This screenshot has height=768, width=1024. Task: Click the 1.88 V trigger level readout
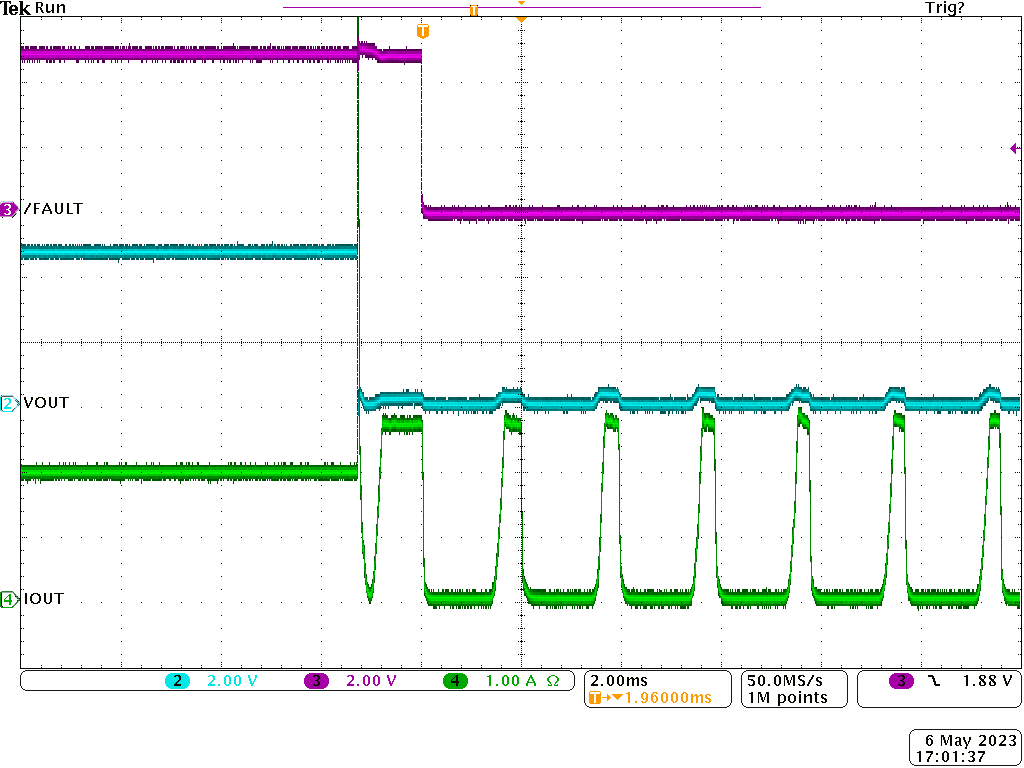(x=985, y=680)
